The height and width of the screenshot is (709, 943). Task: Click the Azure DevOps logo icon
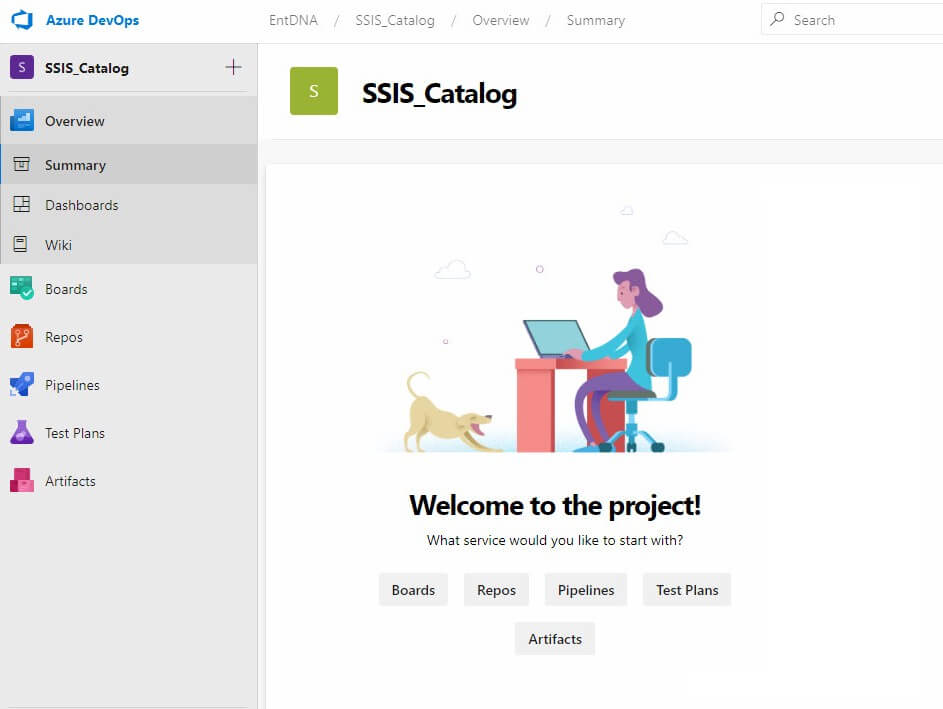(22, 20)
